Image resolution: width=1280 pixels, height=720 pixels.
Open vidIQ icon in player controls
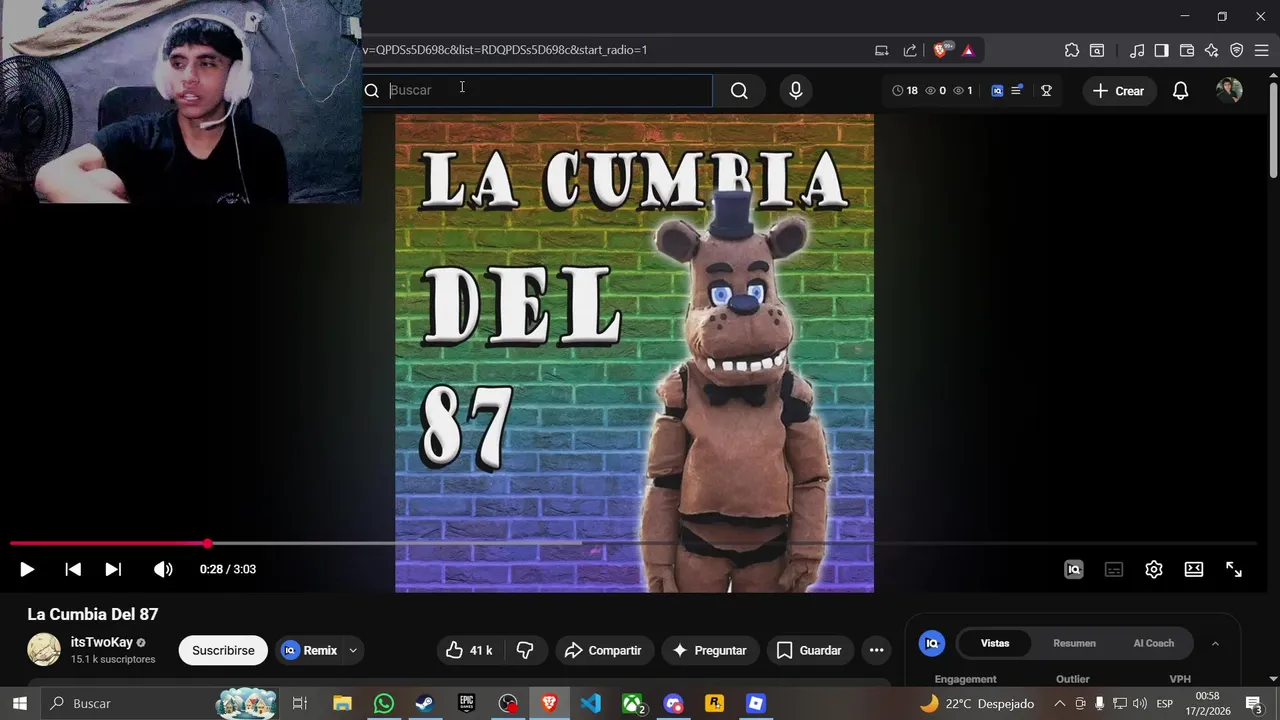[x=1074, y=569]
